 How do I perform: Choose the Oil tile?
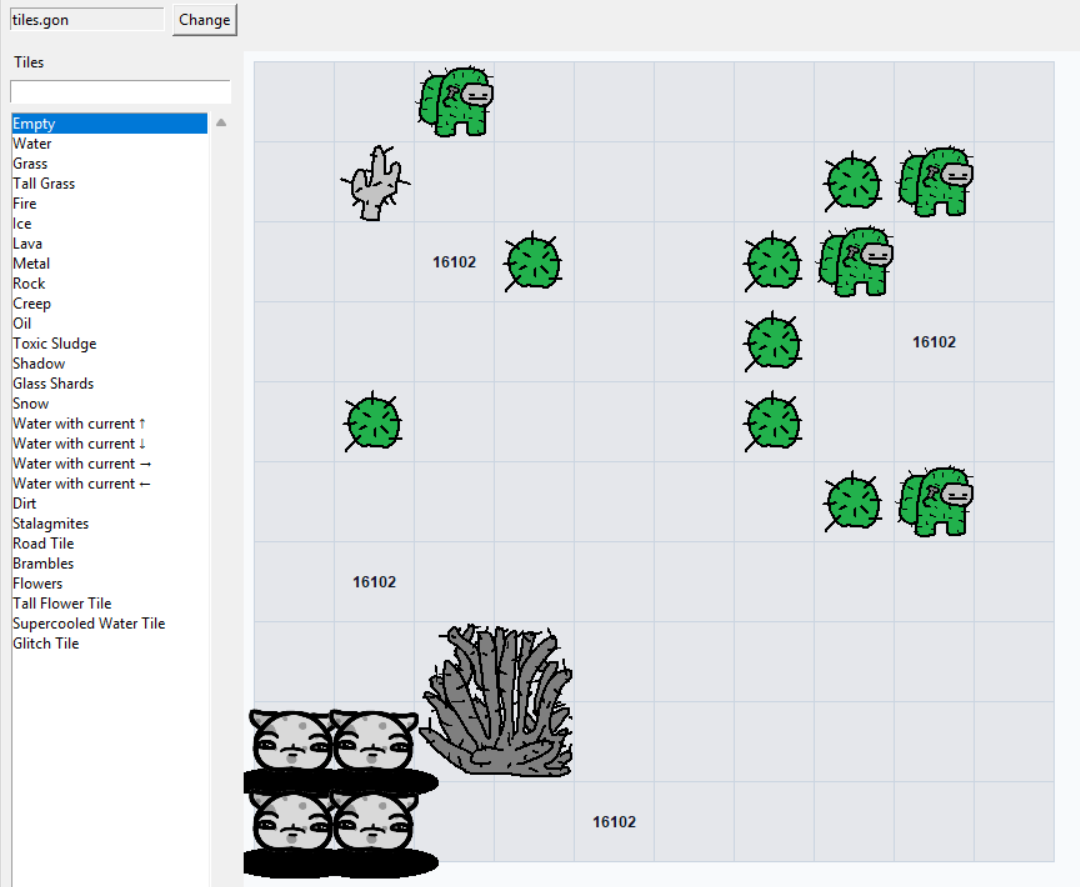pyautogui.click(x=109, y=323)
